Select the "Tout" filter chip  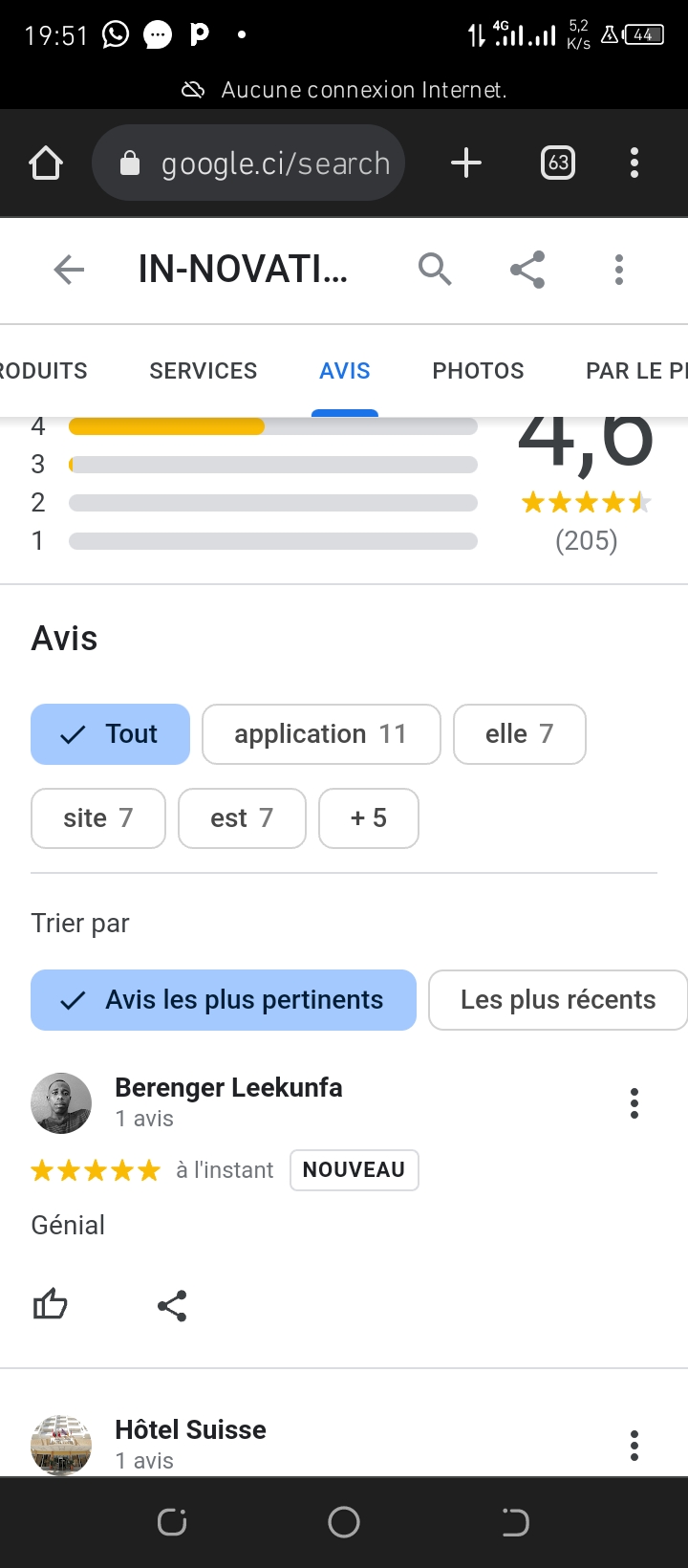pyautogui.click(x=111, y=734)
